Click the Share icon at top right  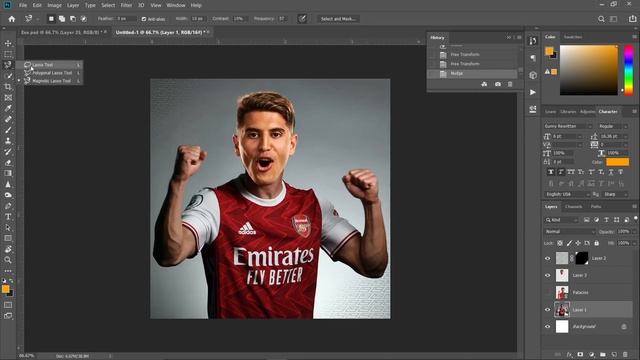click(632, 19)
